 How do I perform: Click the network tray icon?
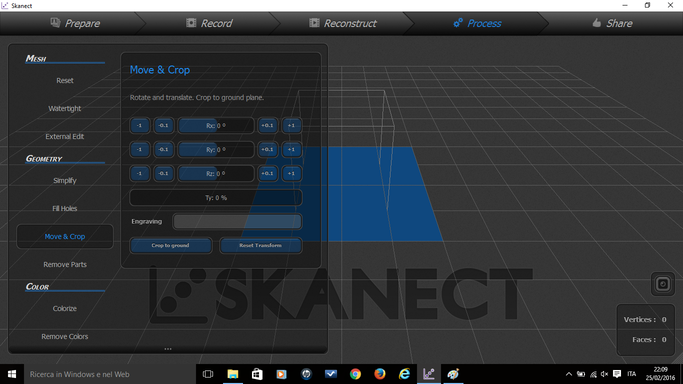593,374
